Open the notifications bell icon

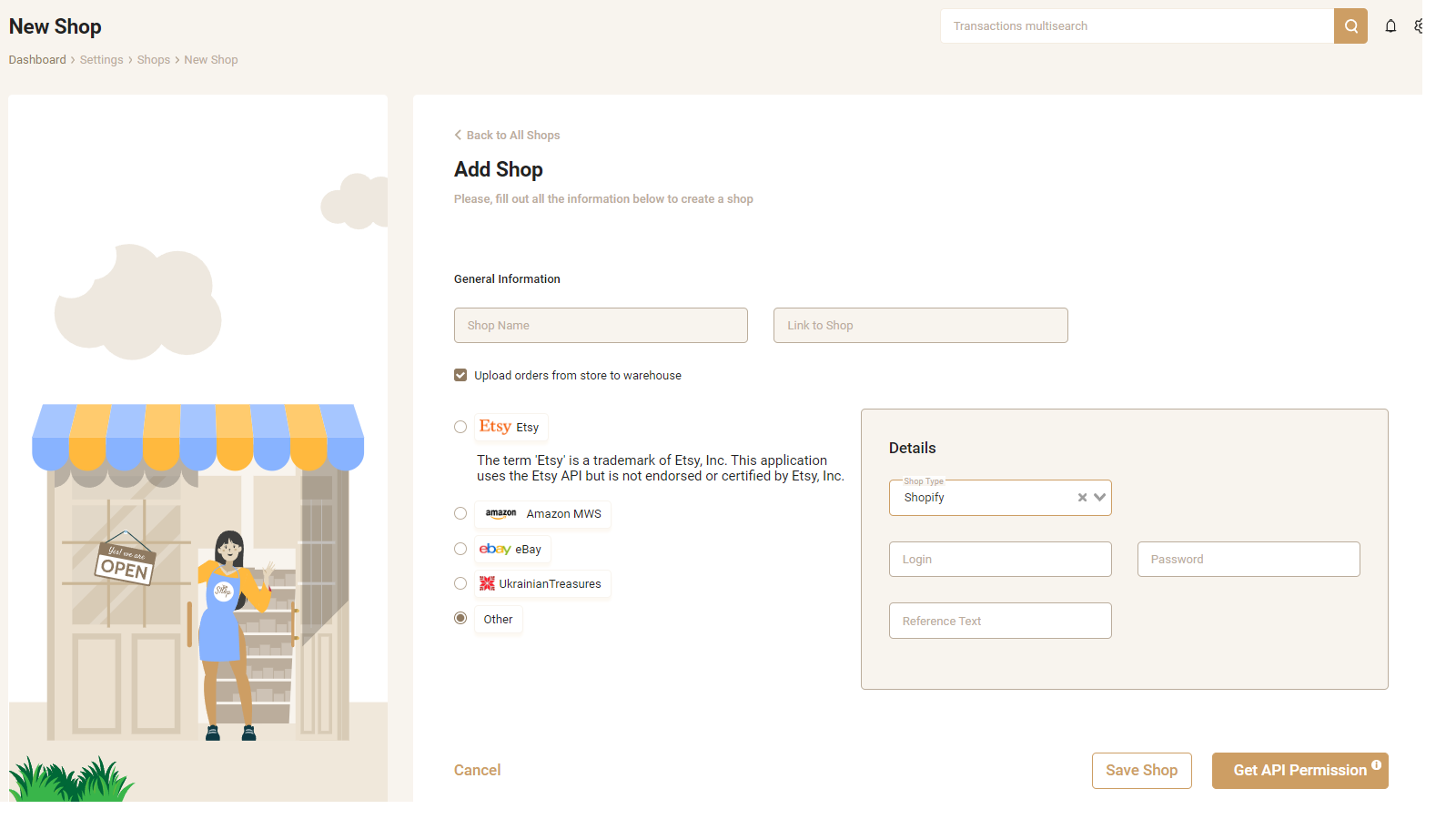(x=1390, y=26)
